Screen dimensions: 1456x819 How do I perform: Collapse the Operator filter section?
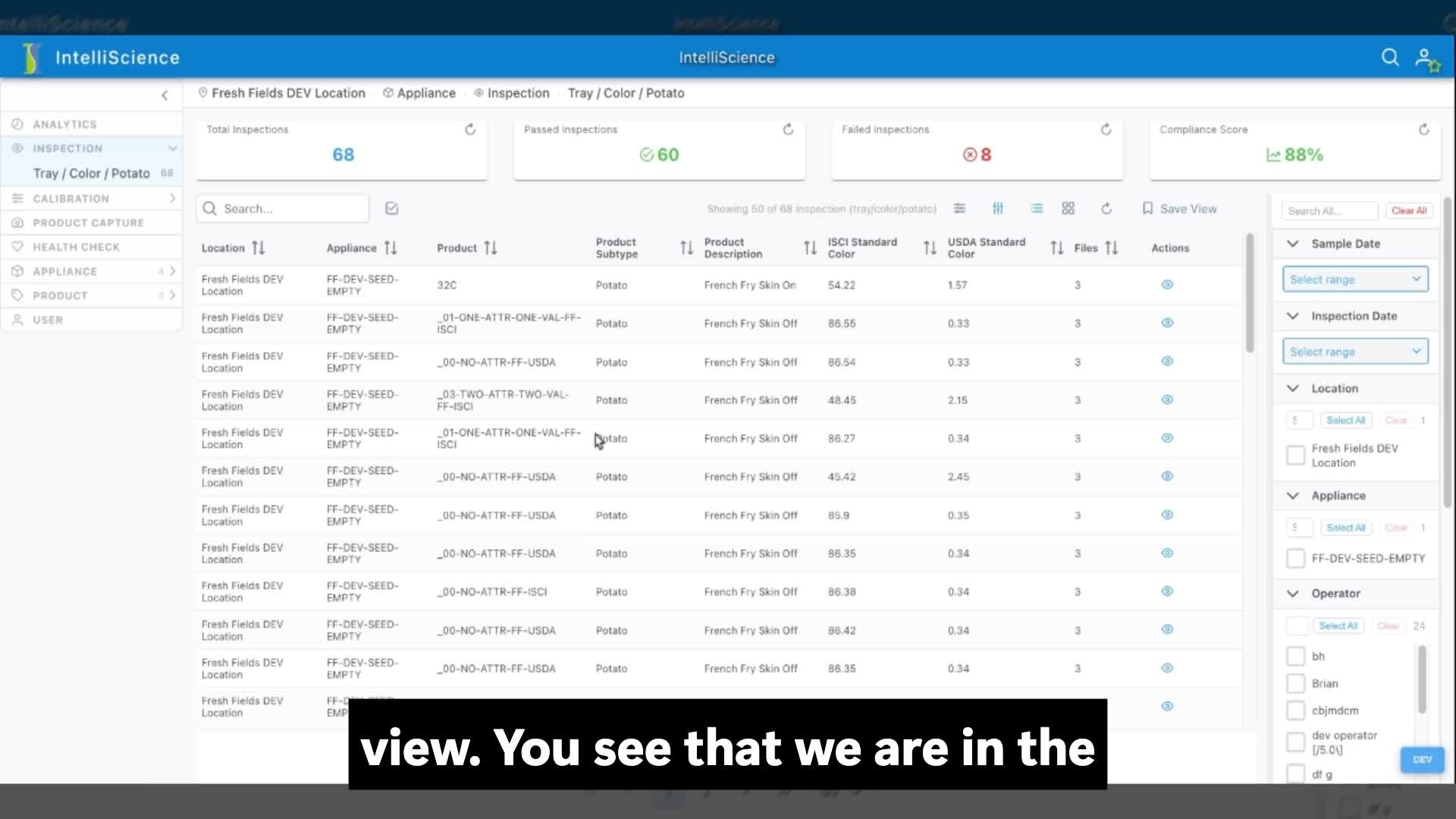click(x=1293, y=594)
